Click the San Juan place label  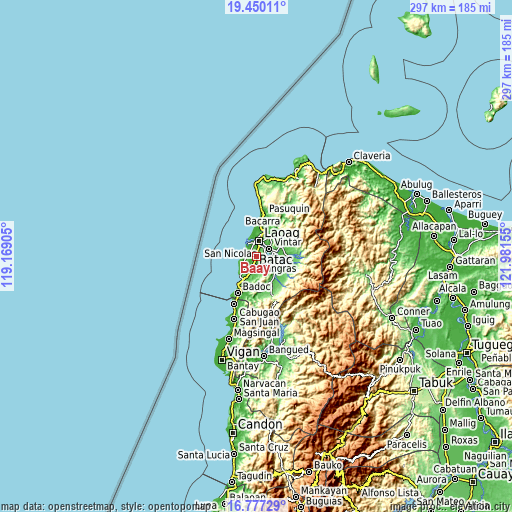click(259, 322)
